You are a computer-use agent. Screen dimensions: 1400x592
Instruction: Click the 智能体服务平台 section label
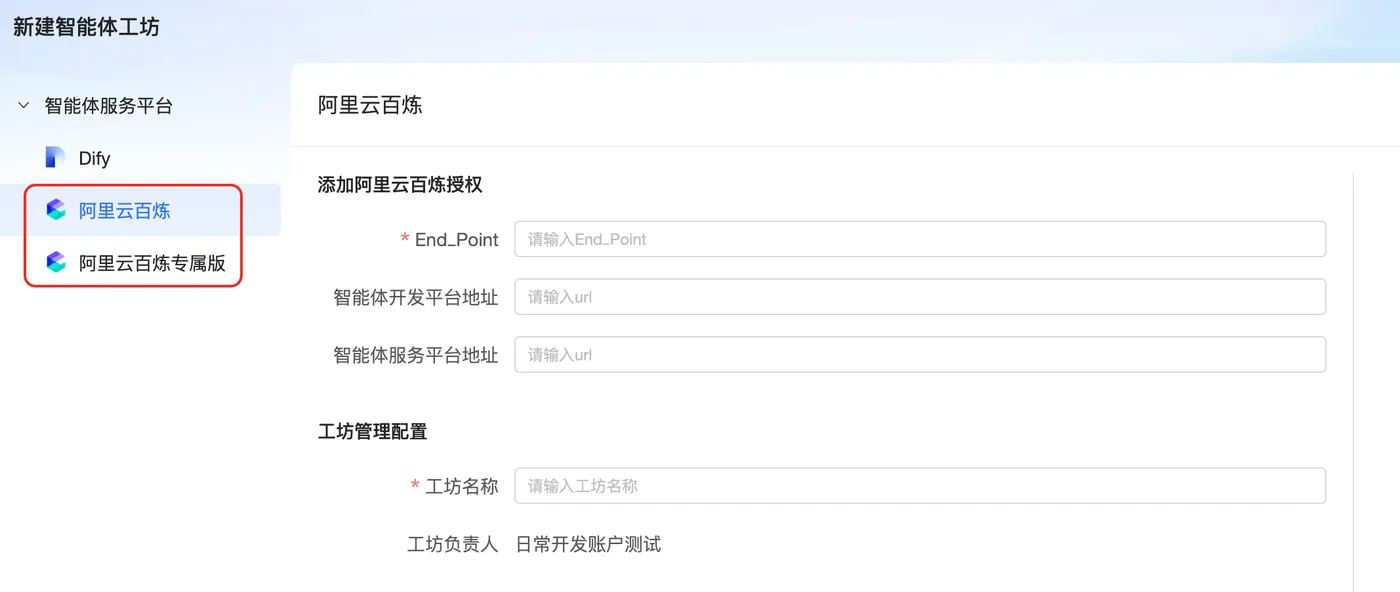click(109, 105)
